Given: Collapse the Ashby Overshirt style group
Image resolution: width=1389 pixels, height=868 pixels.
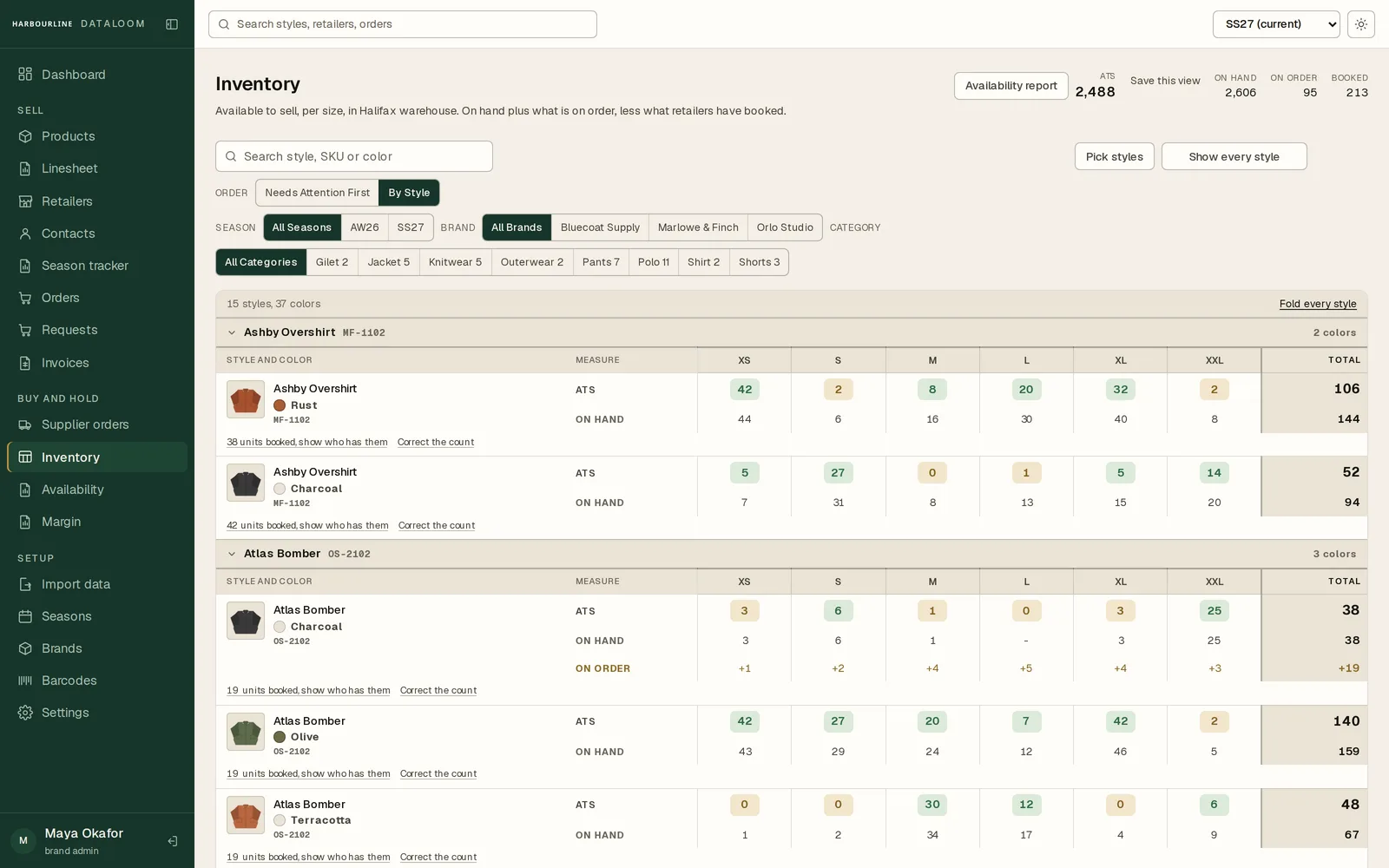Looking at the screenshot, I should (x=232, y=332).
